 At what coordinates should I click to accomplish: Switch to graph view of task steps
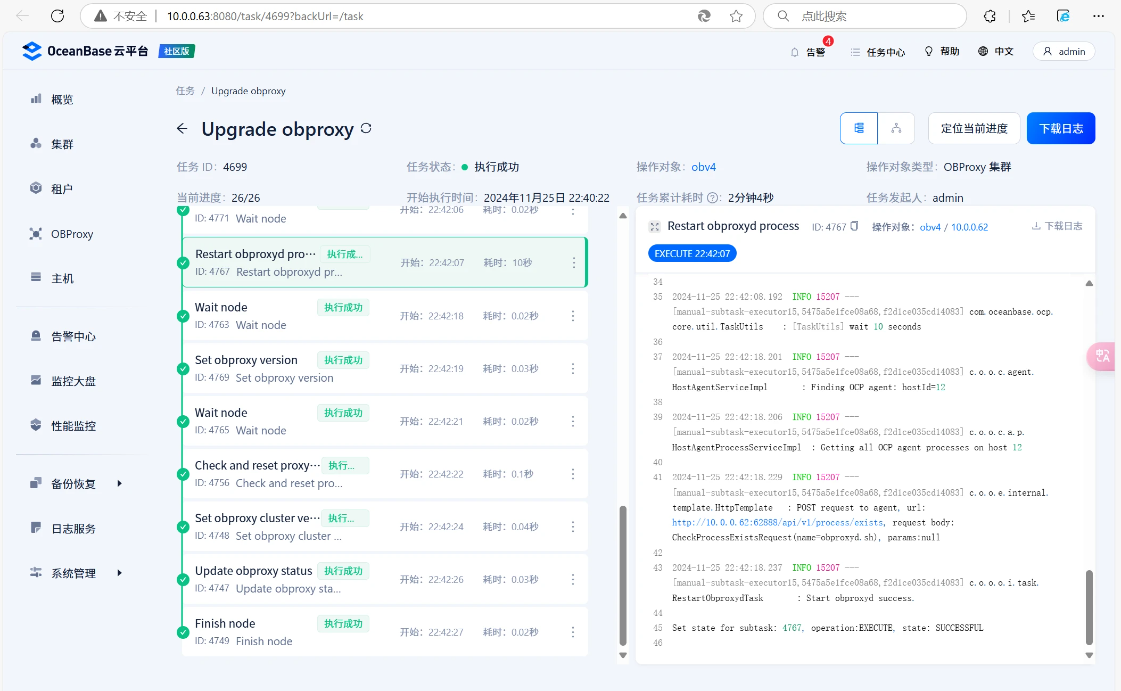(x=897, y=128)
